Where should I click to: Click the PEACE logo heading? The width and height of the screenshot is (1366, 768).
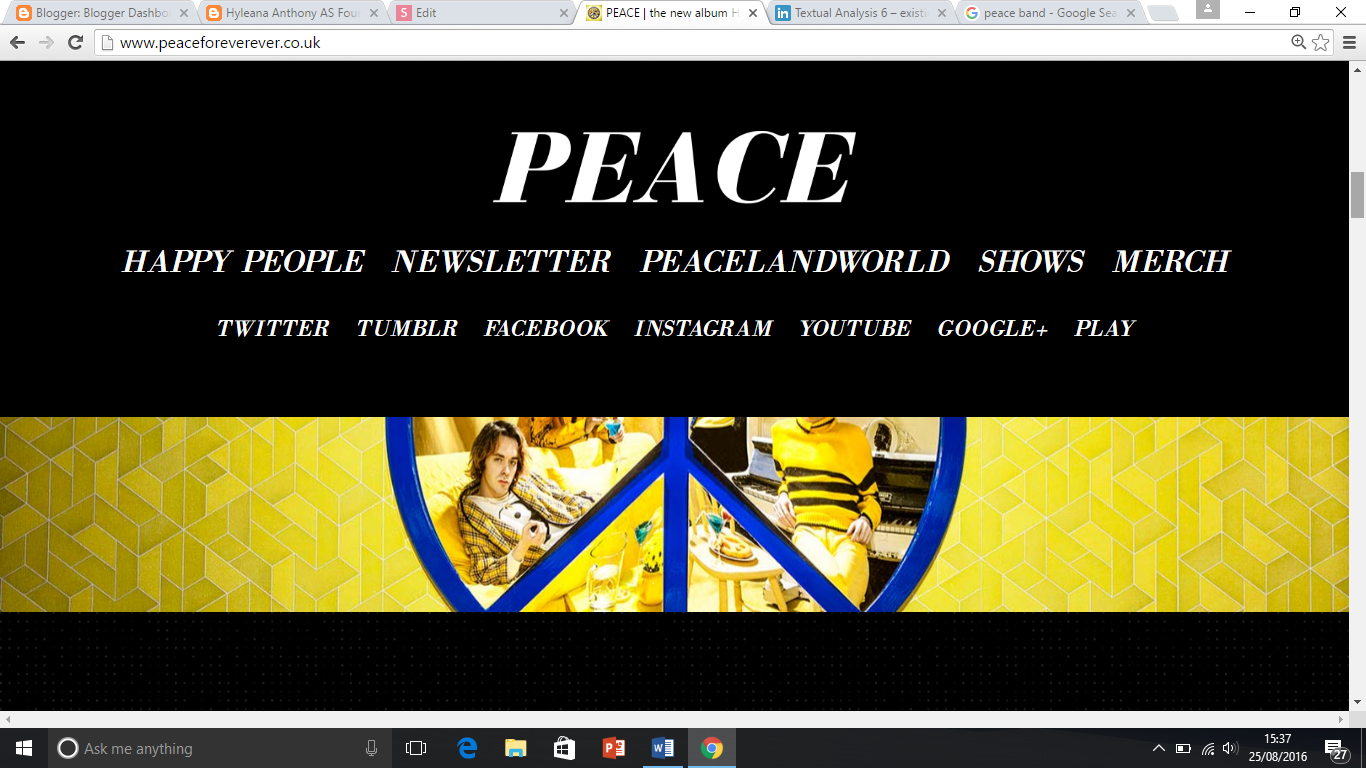676,167
